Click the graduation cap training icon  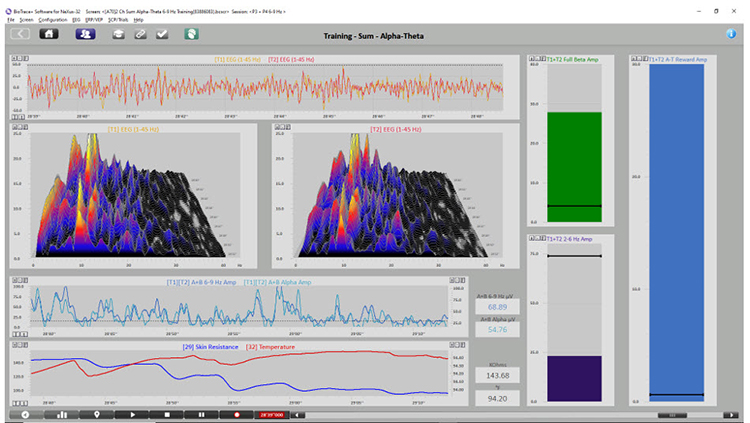(118, 33)
